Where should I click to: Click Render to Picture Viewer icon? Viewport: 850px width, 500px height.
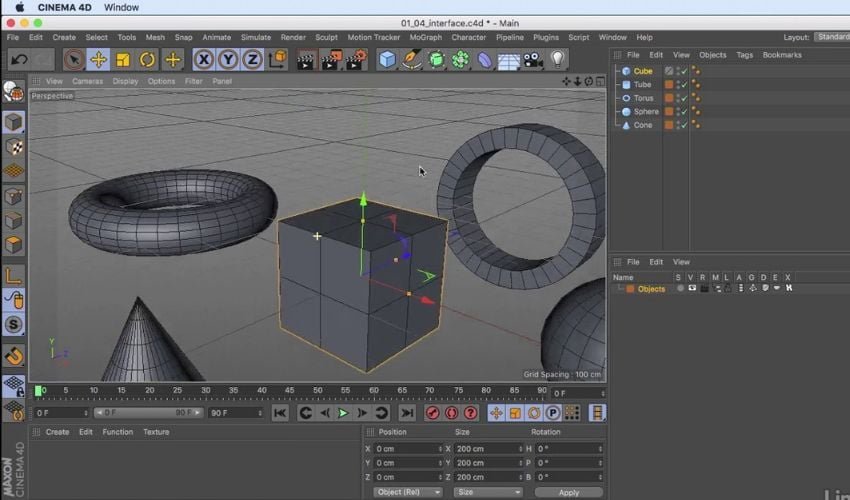tap(331, 60)
